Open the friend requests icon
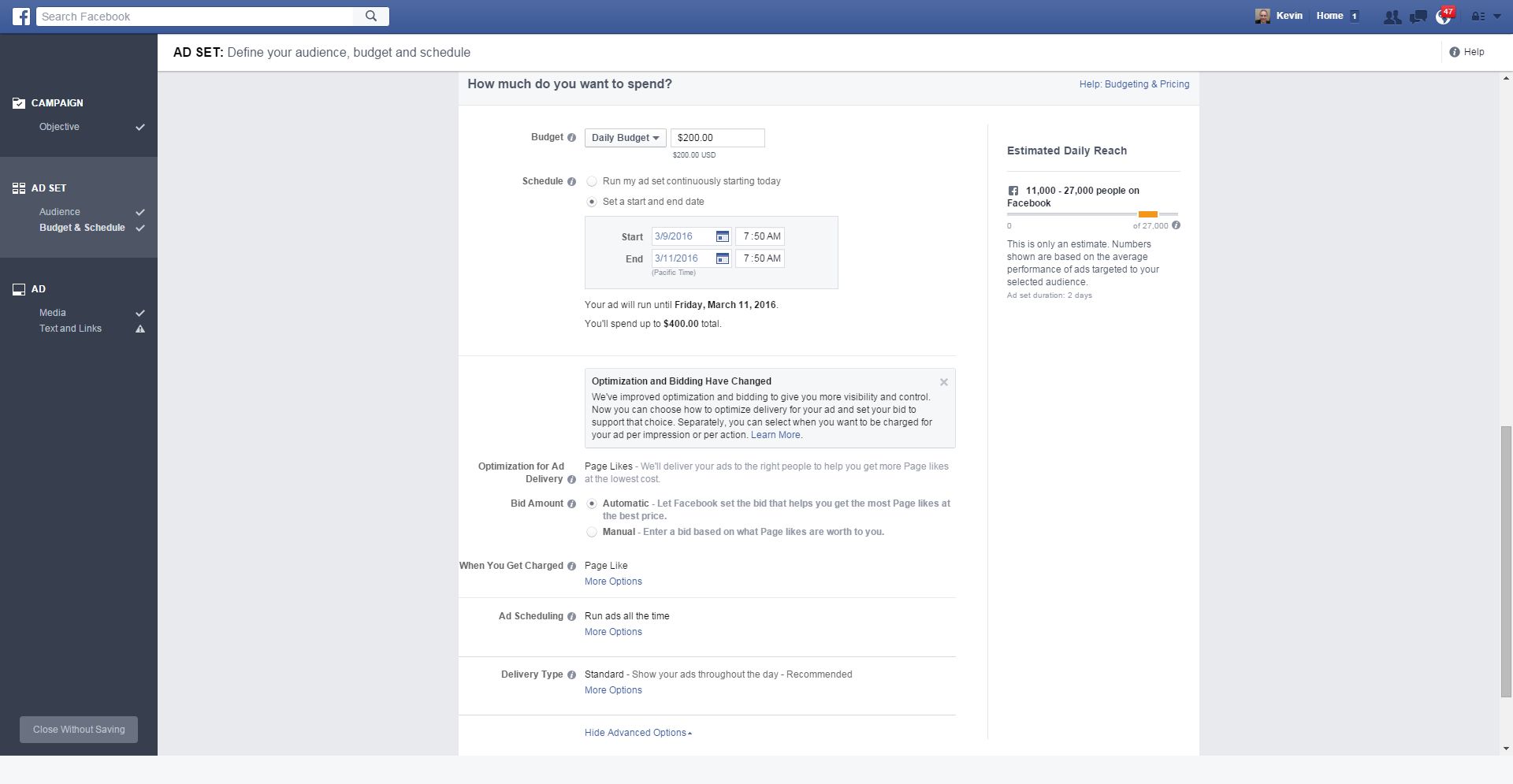1513x784 pixels. pyautogui.click(x=1392, y=17)
